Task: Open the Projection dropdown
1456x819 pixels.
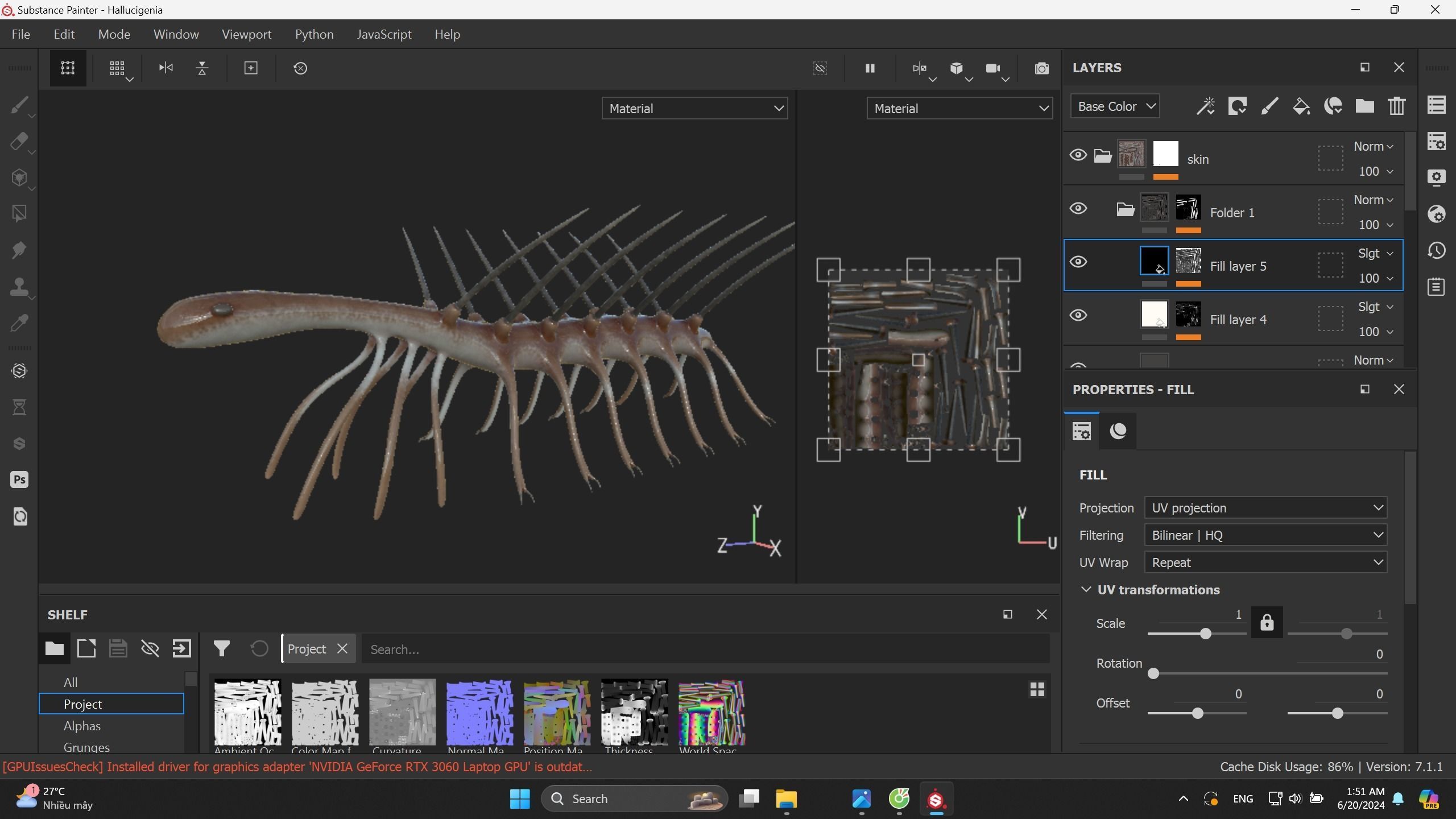Action: [x=1265, y=507]
